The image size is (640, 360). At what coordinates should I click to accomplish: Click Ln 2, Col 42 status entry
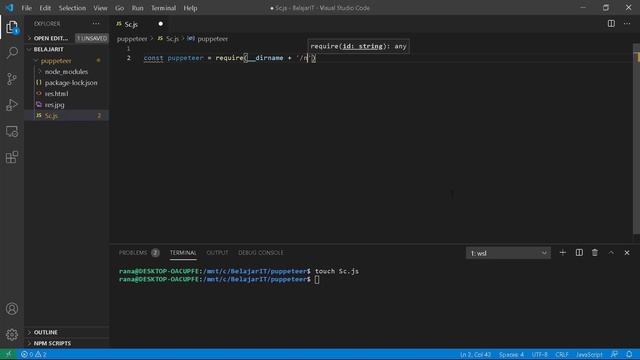pos(475,354)
